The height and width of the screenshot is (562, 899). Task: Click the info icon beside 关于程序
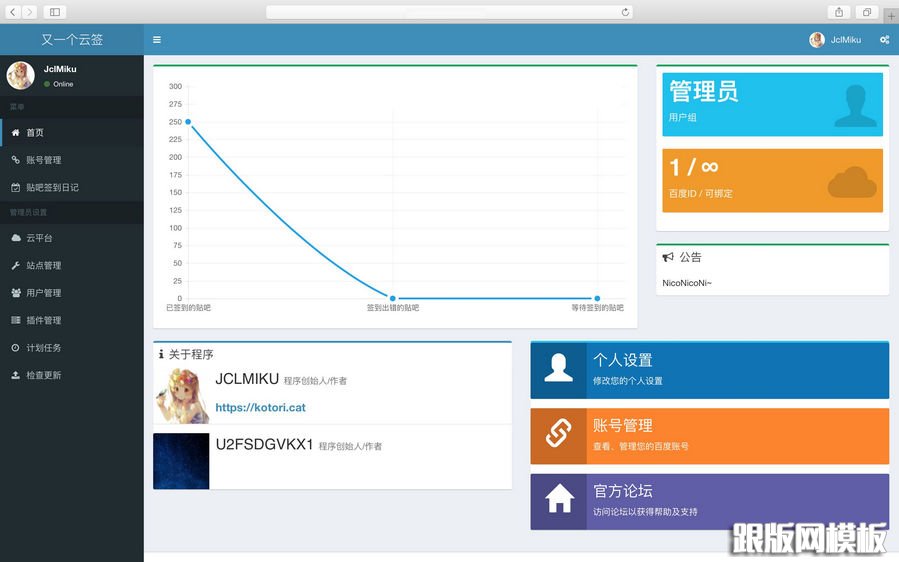point(161,354)
